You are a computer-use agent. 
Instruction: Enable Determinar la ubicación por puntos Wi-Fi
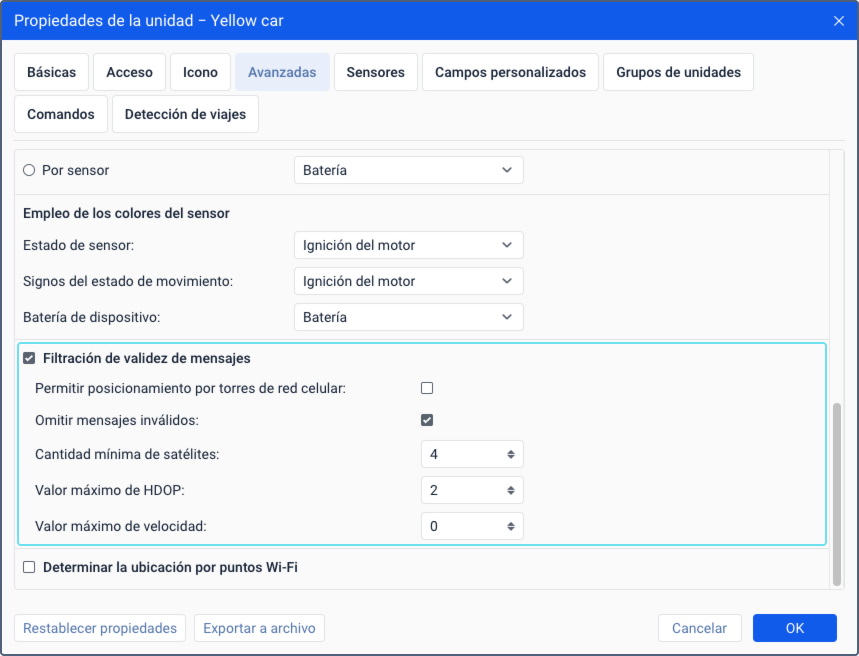(29, 567)
